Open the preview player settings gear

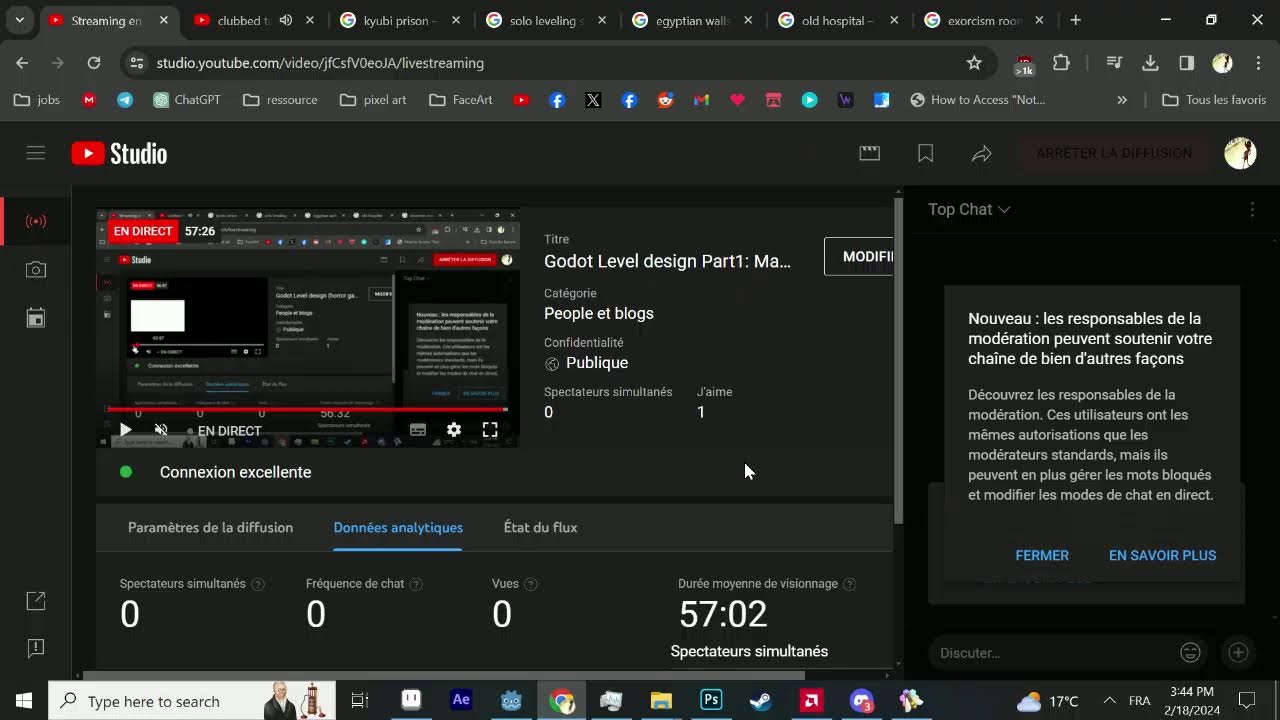[x=454, y=430]
